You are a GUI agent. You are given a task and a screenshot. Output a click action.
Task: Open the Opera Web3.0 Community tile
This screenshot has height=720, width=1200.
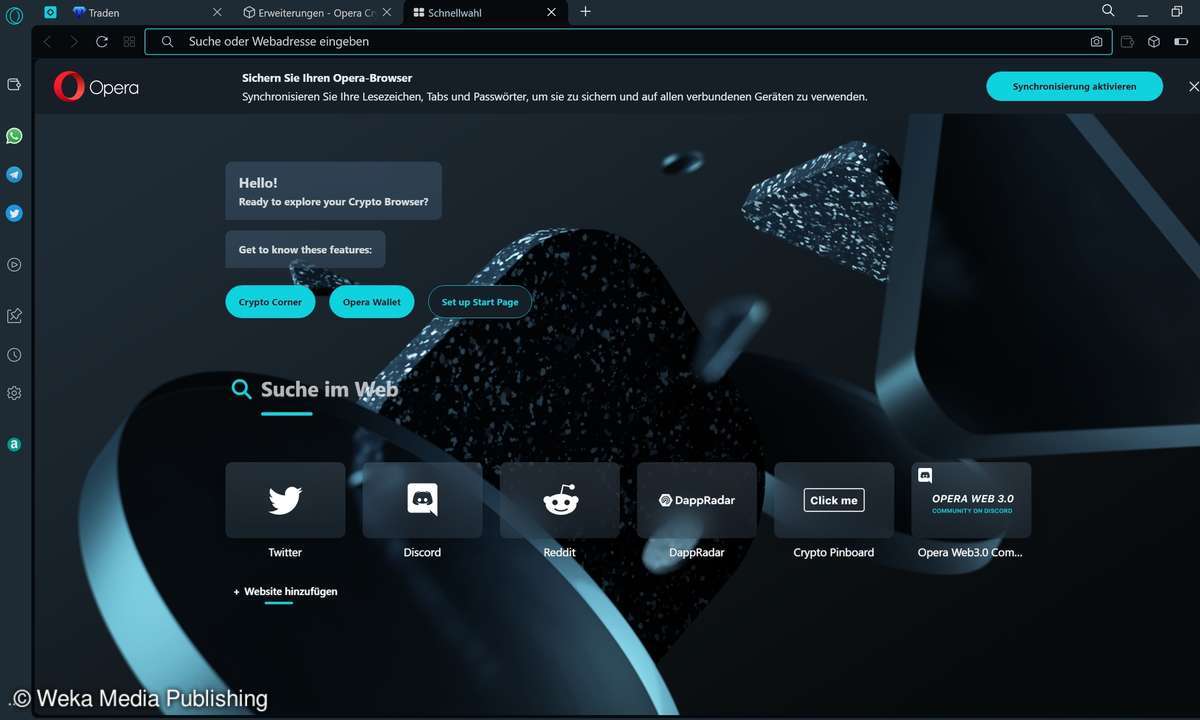(x=971, y=500)
